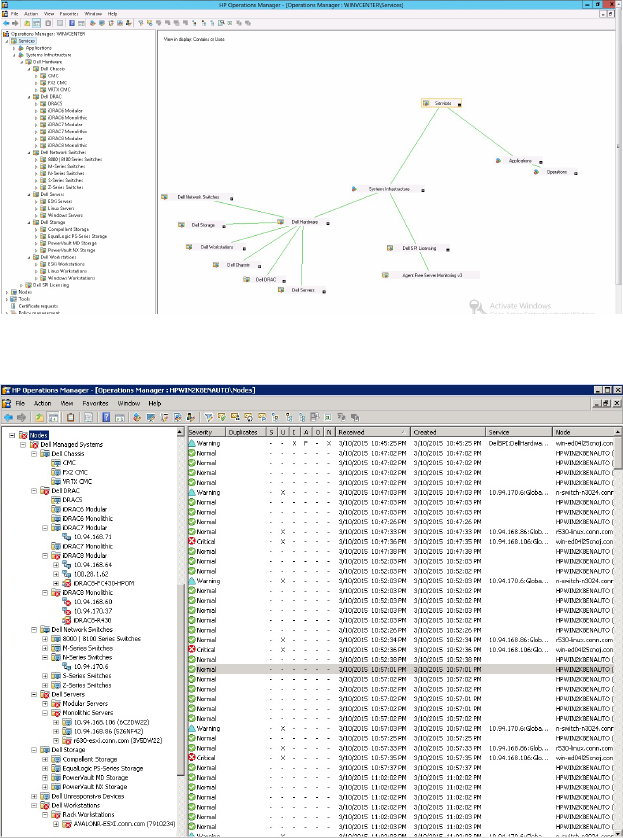Collapse Dell DRAC branch in Nodes tree

(34, 491)
